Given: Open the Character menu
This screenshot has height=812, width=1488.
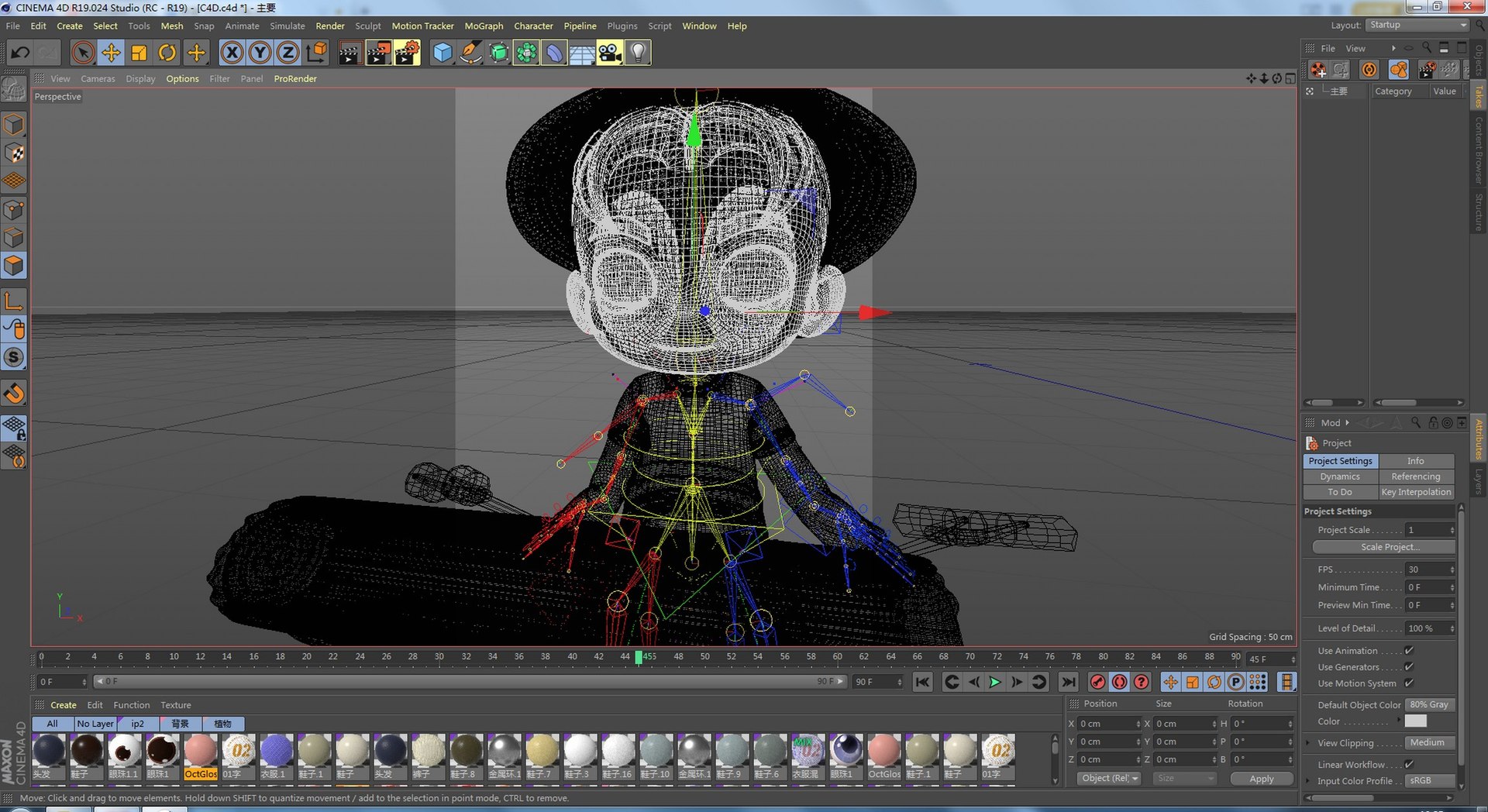Looking at the screenshot, I should tap(533, 26).
